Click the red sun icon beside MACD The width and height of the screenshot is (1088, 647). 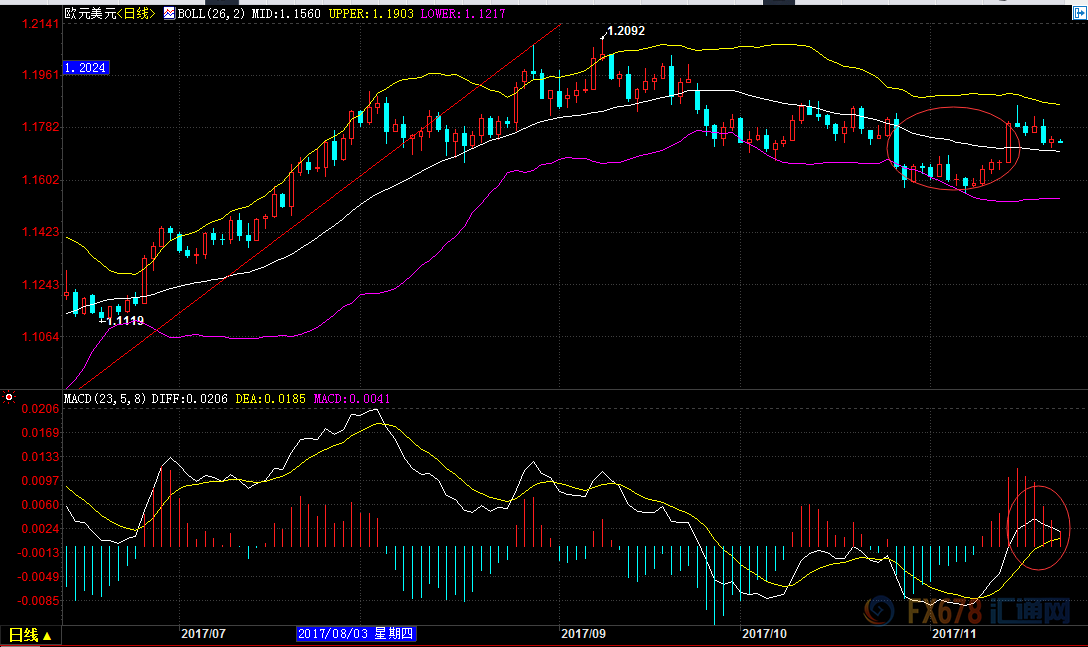9,398
